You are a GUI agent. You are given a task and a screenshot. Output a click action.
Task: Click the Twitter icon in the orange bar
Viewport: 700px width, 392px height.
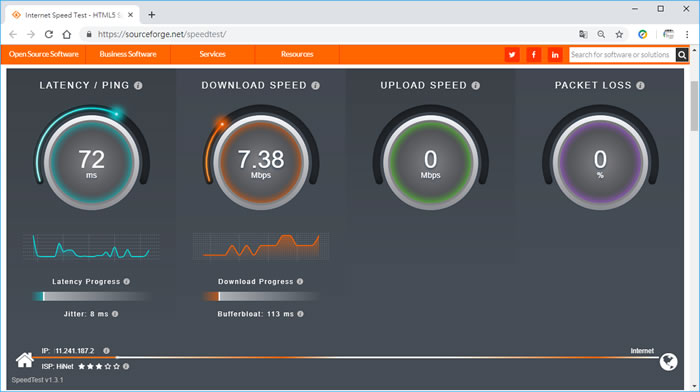pos(512,55)
